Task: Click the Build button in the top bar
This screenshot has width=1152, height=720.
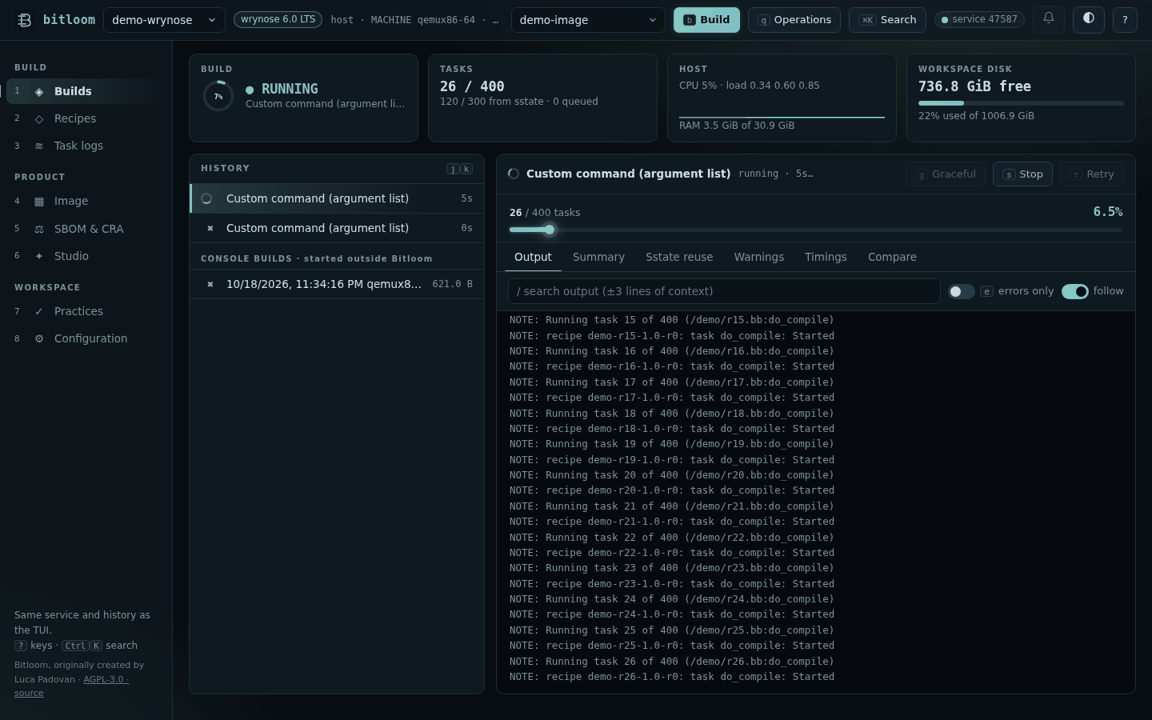Action: tap(706, 20)
